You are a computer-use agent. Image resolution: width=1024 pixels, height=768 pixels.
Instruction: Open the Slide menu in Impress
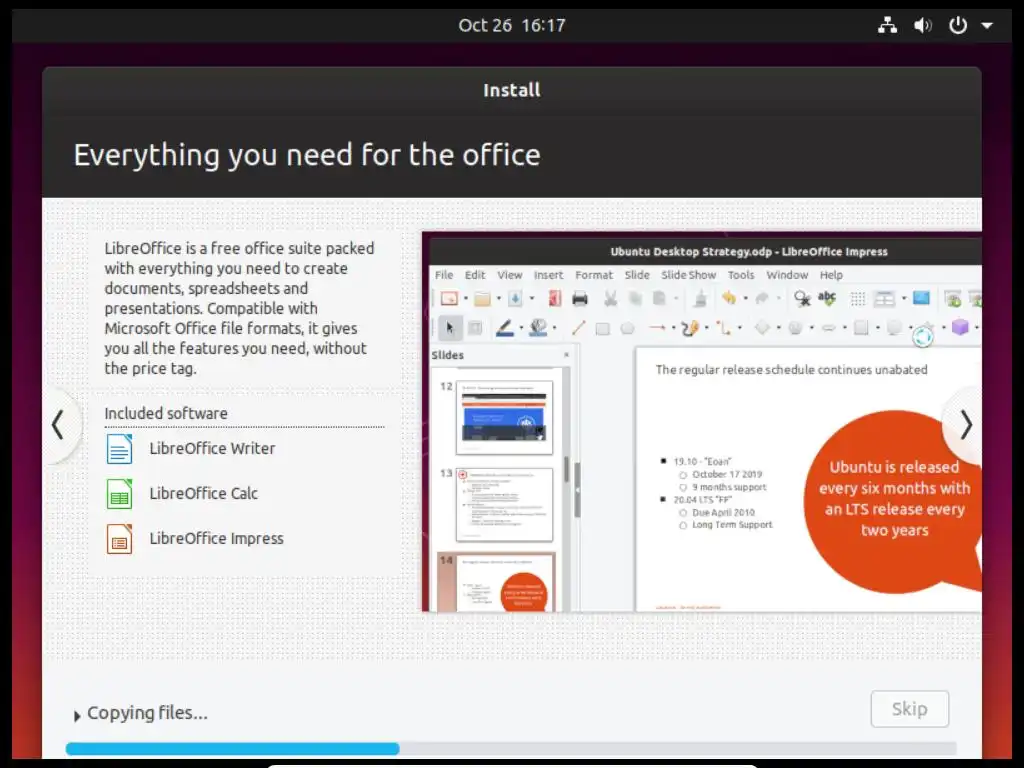coord(637,275)
